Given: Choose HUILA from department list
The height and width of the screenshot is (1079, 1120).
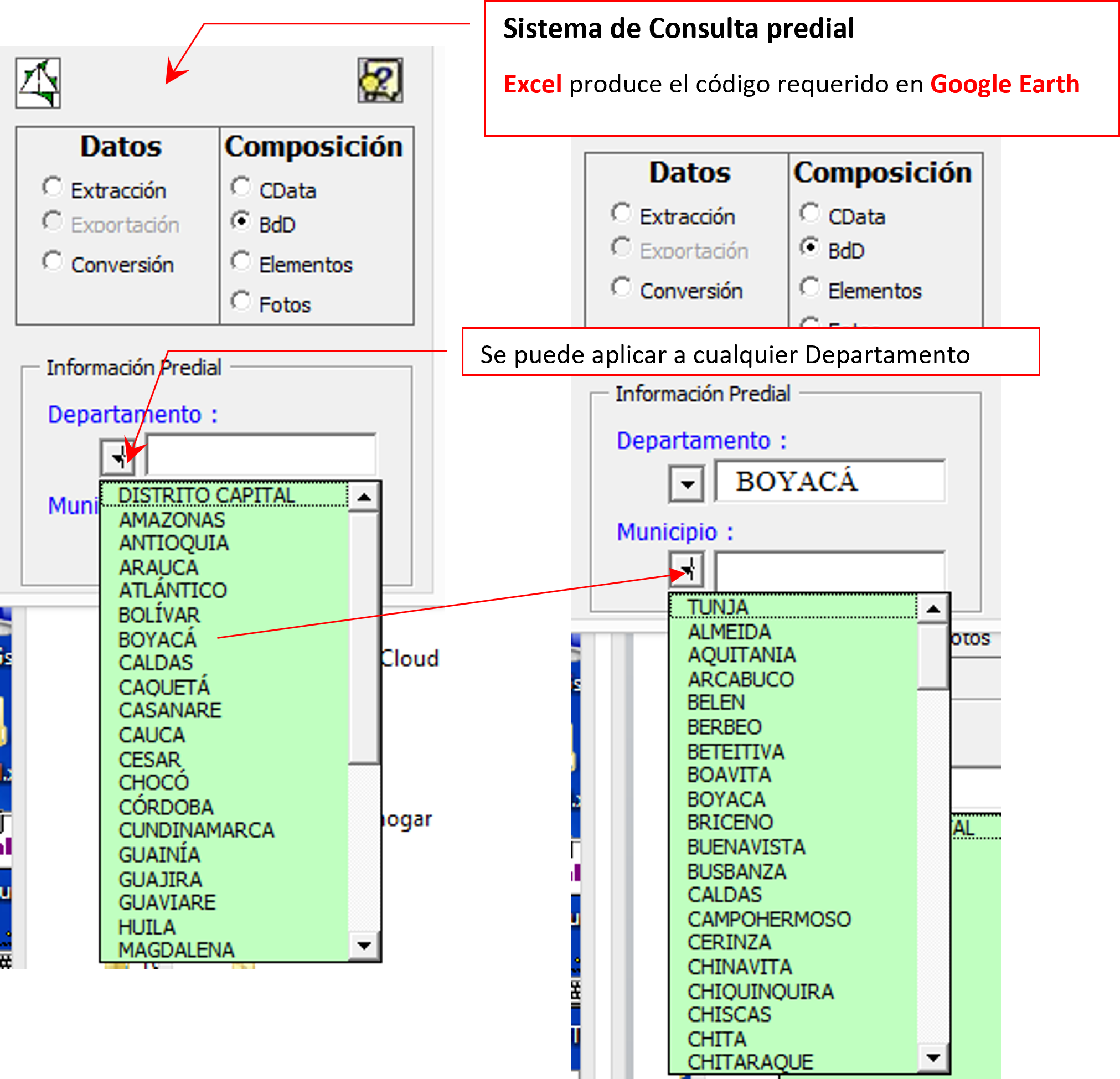Looking at the screenshot, I should [225, 927].
